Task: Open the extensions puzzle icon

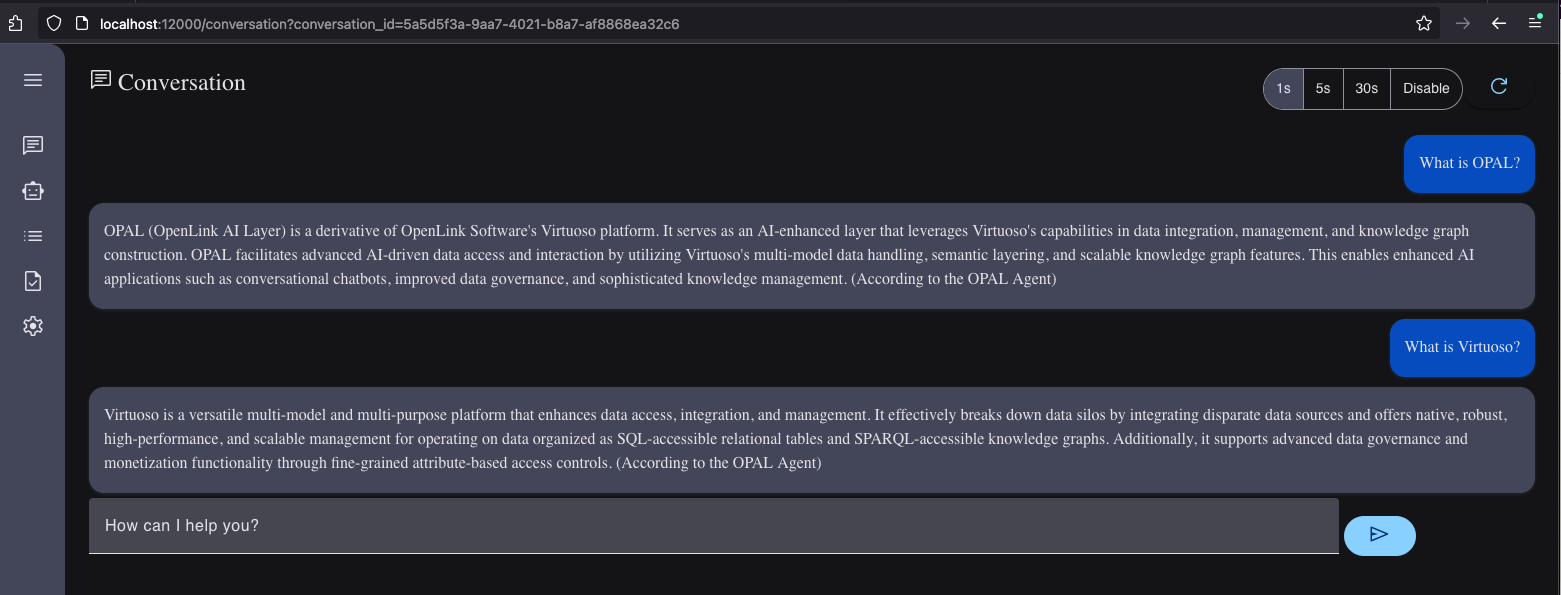Action: pyautogui.click(x=13, y=23)
